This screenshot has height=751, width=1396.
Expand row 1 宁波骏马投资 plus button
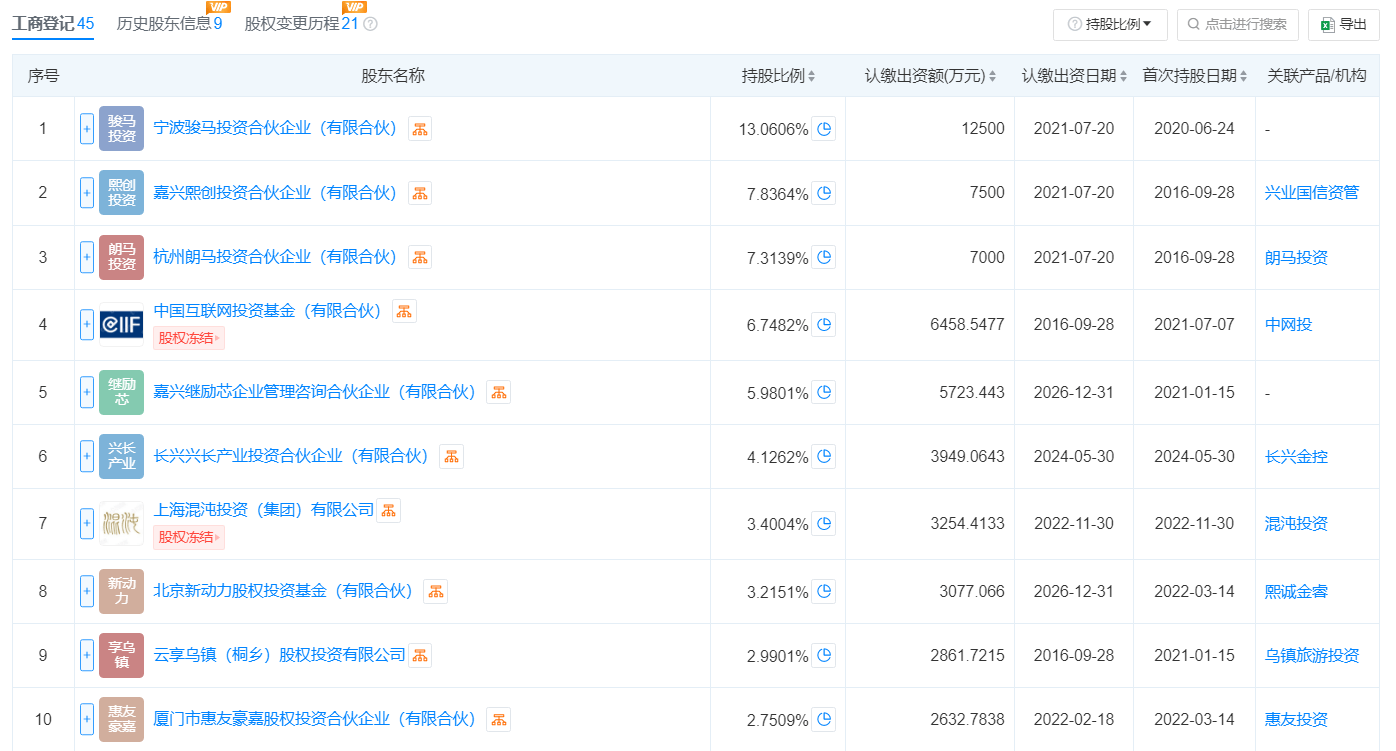pos(87,129)
